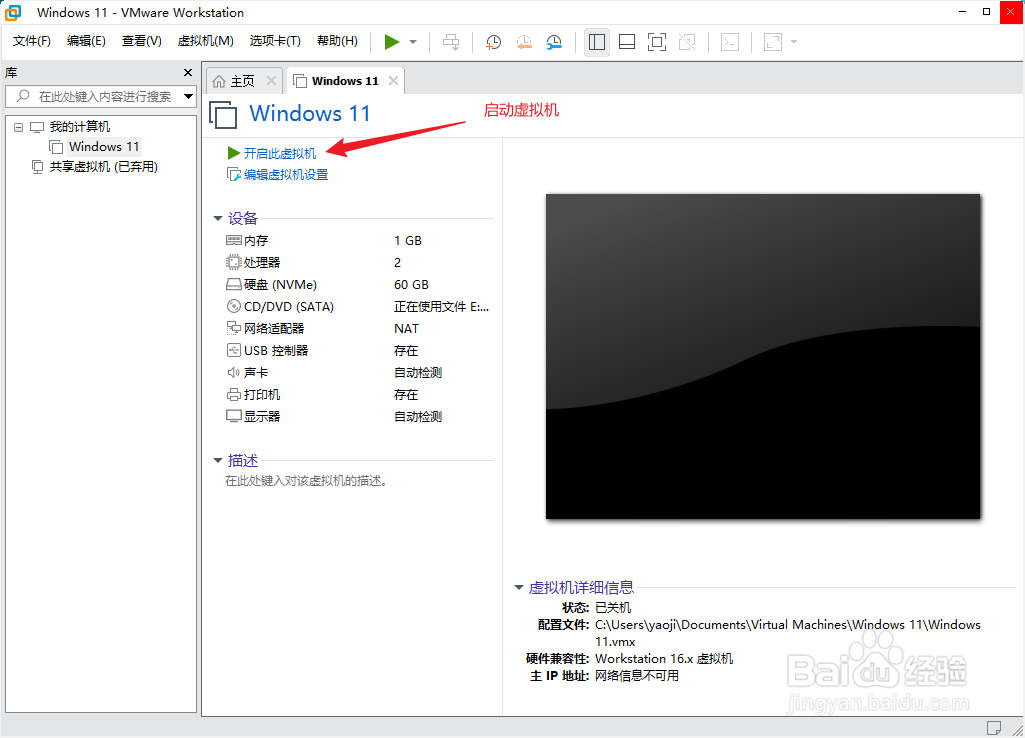The image size is (1025, 738).
Task: Click the Unity mode toolbar icon
Action: (x=687, y=42)
